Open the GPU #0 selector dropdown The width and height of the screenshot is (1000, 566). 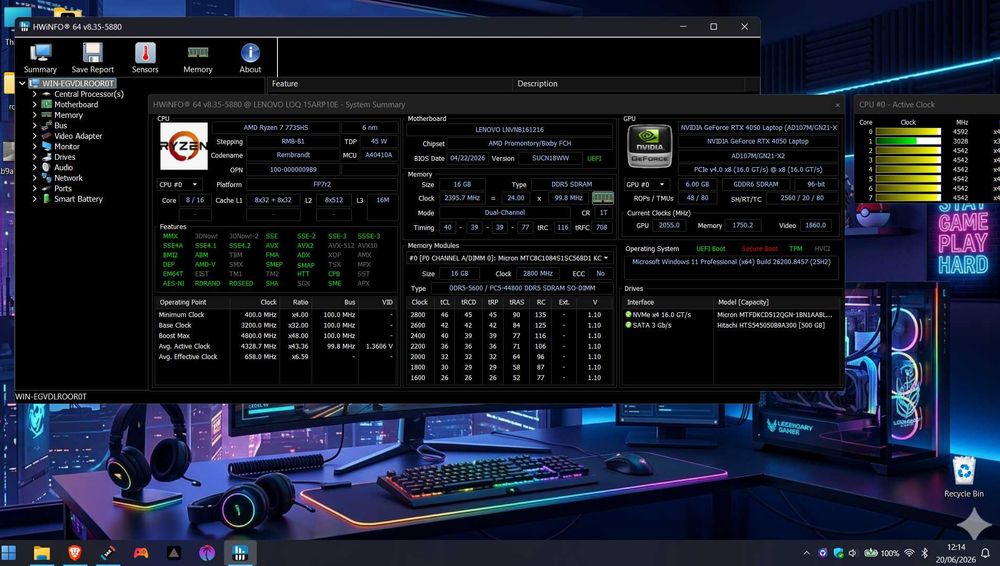coord(647,184)
